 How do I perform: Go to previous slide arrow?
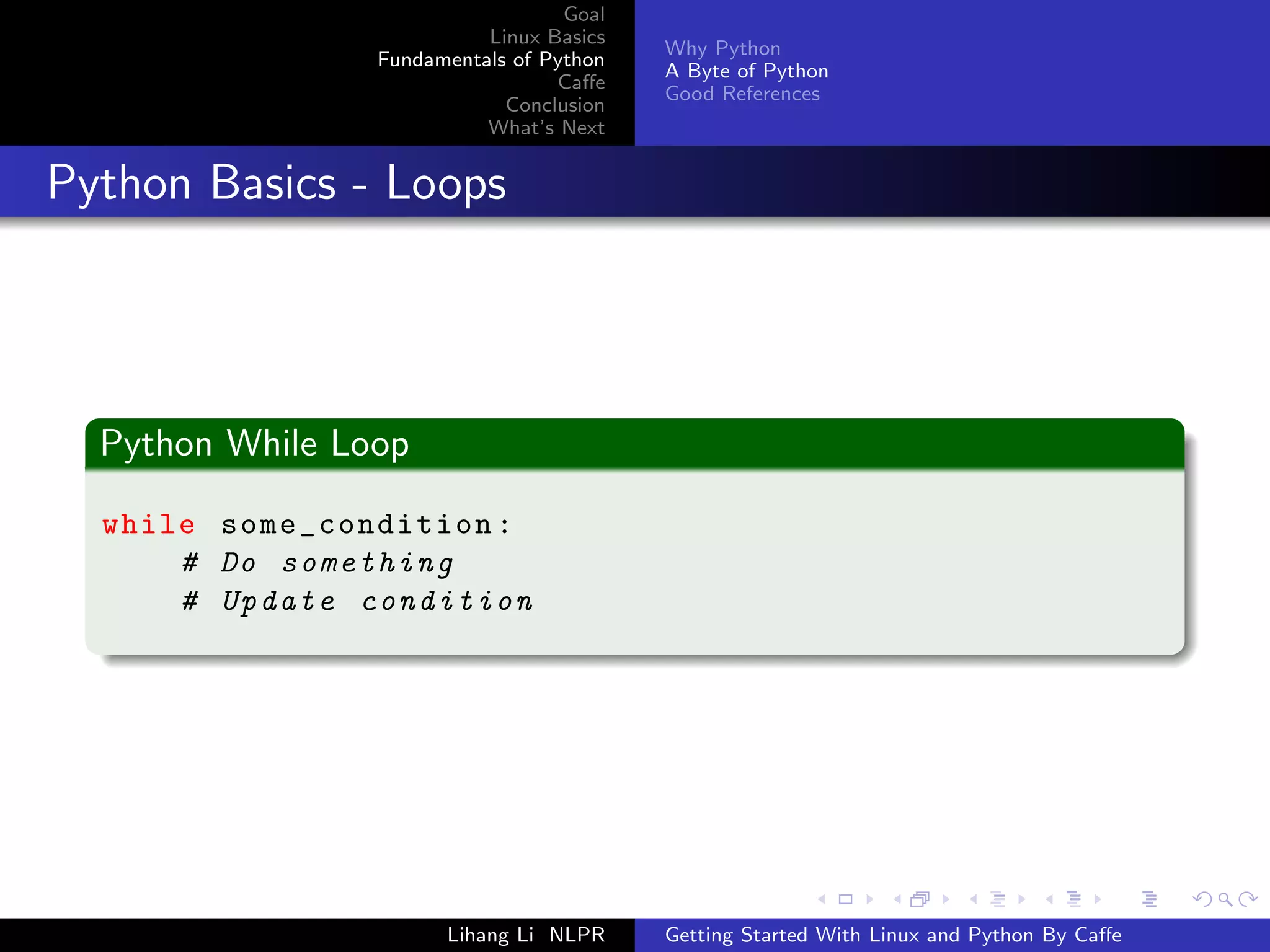822,899
